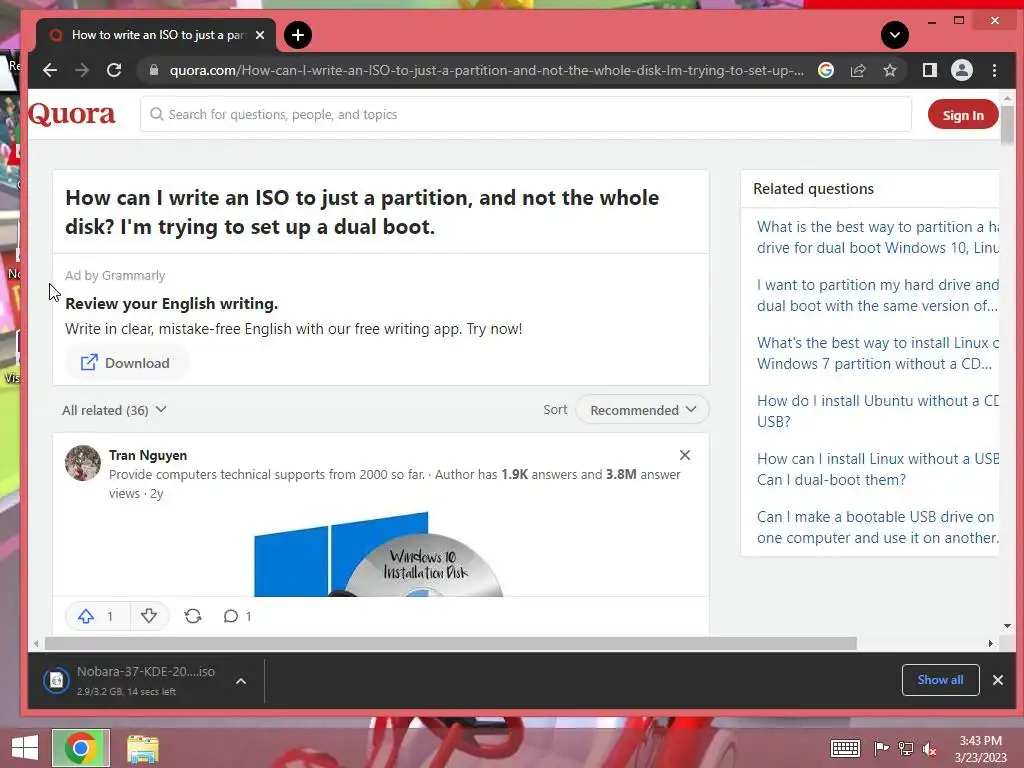
Task: Open the Chrome profile avatar
Action: [961, 71]
